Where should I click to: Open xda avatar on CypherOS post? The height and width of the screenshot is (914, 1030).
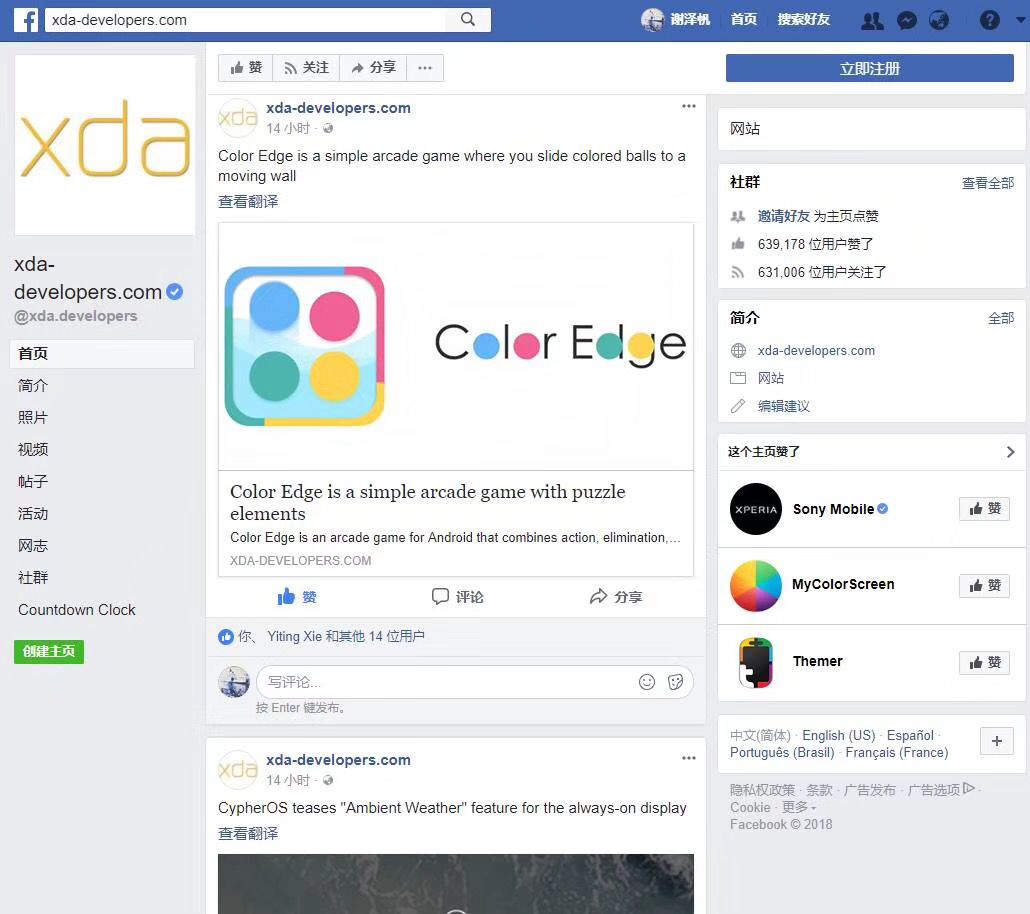point(237,770)
